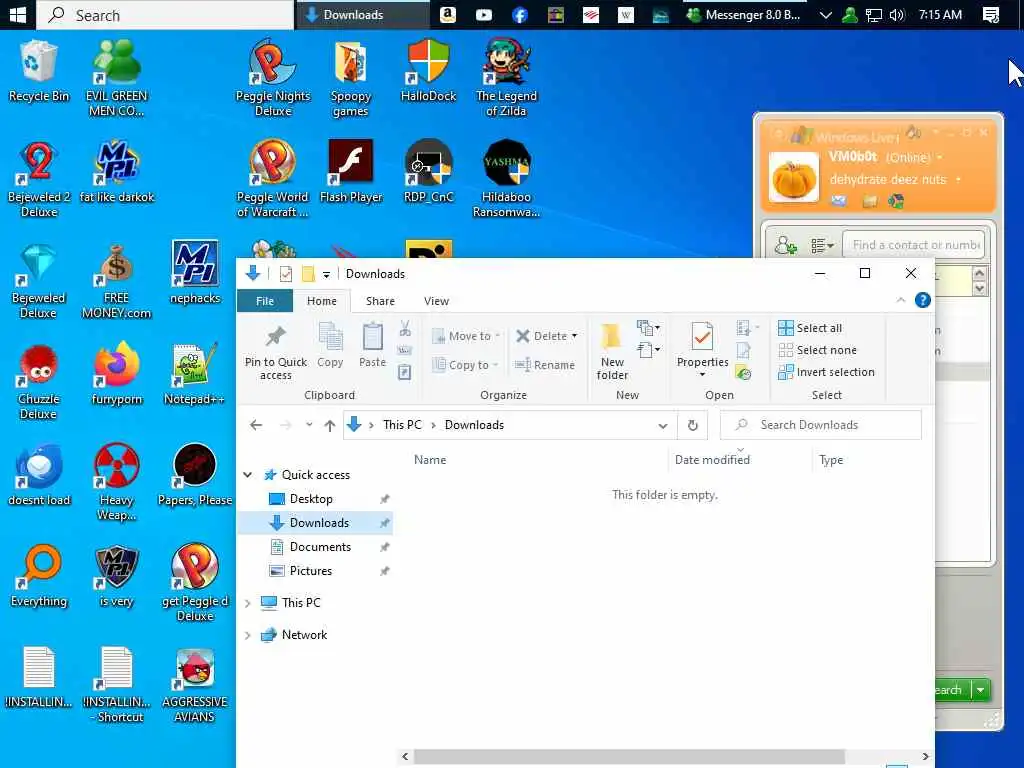This screenshot has width=1024, height=768.
Task: Click the Rename button in Organize group
Action: 545,365
